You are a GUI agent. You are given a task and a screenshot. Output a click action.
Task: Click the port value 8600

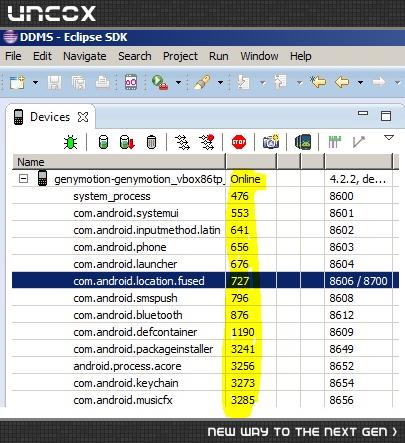click(341, 196)
